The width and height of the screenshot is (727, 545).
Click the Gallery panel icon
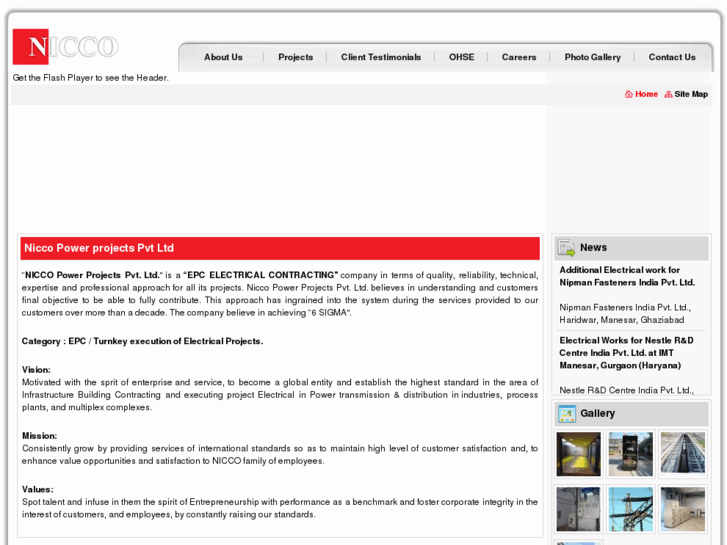pos(567,414)
